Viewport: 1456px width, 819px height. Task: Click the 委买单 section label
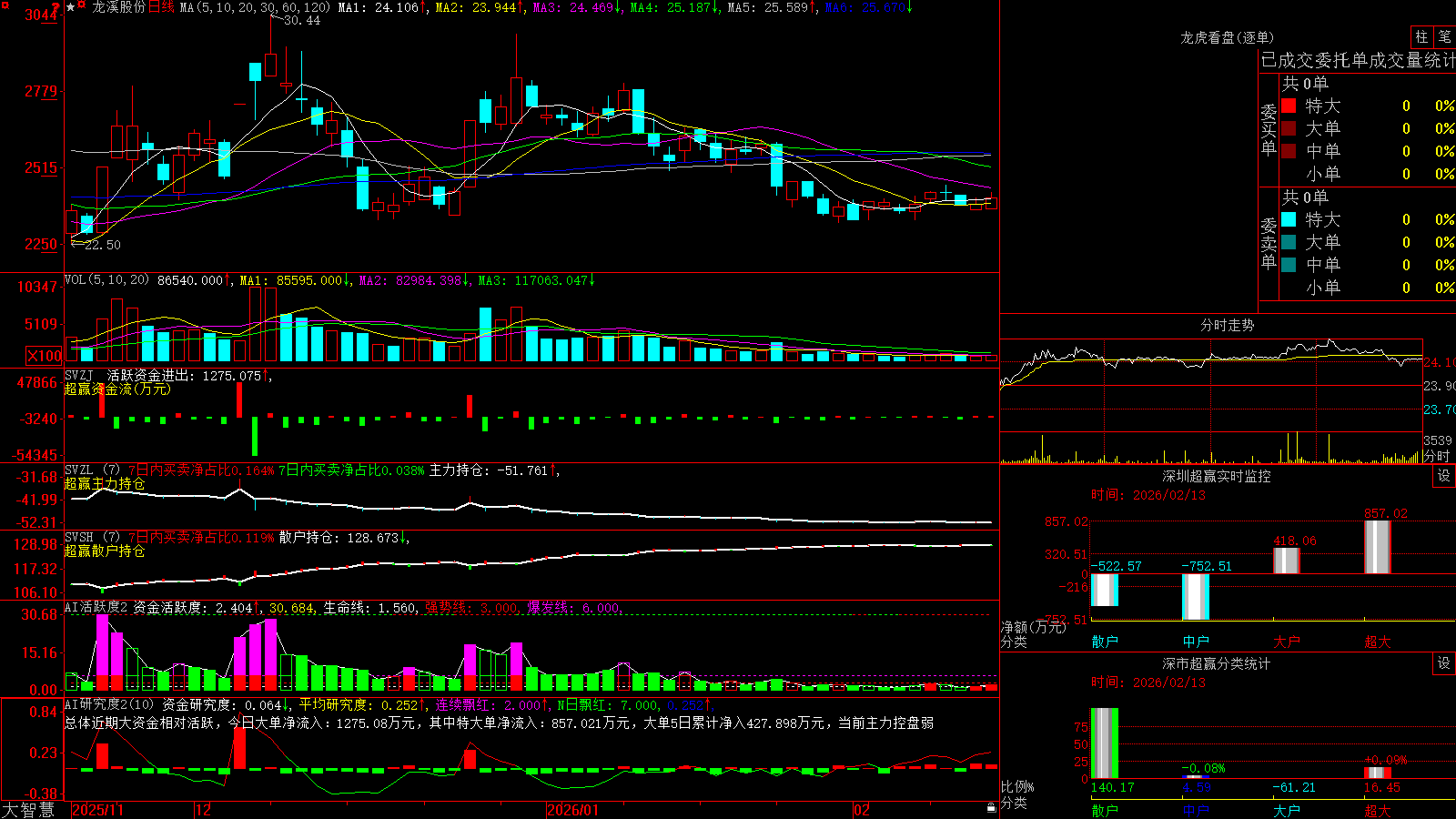pos(1269,130)
